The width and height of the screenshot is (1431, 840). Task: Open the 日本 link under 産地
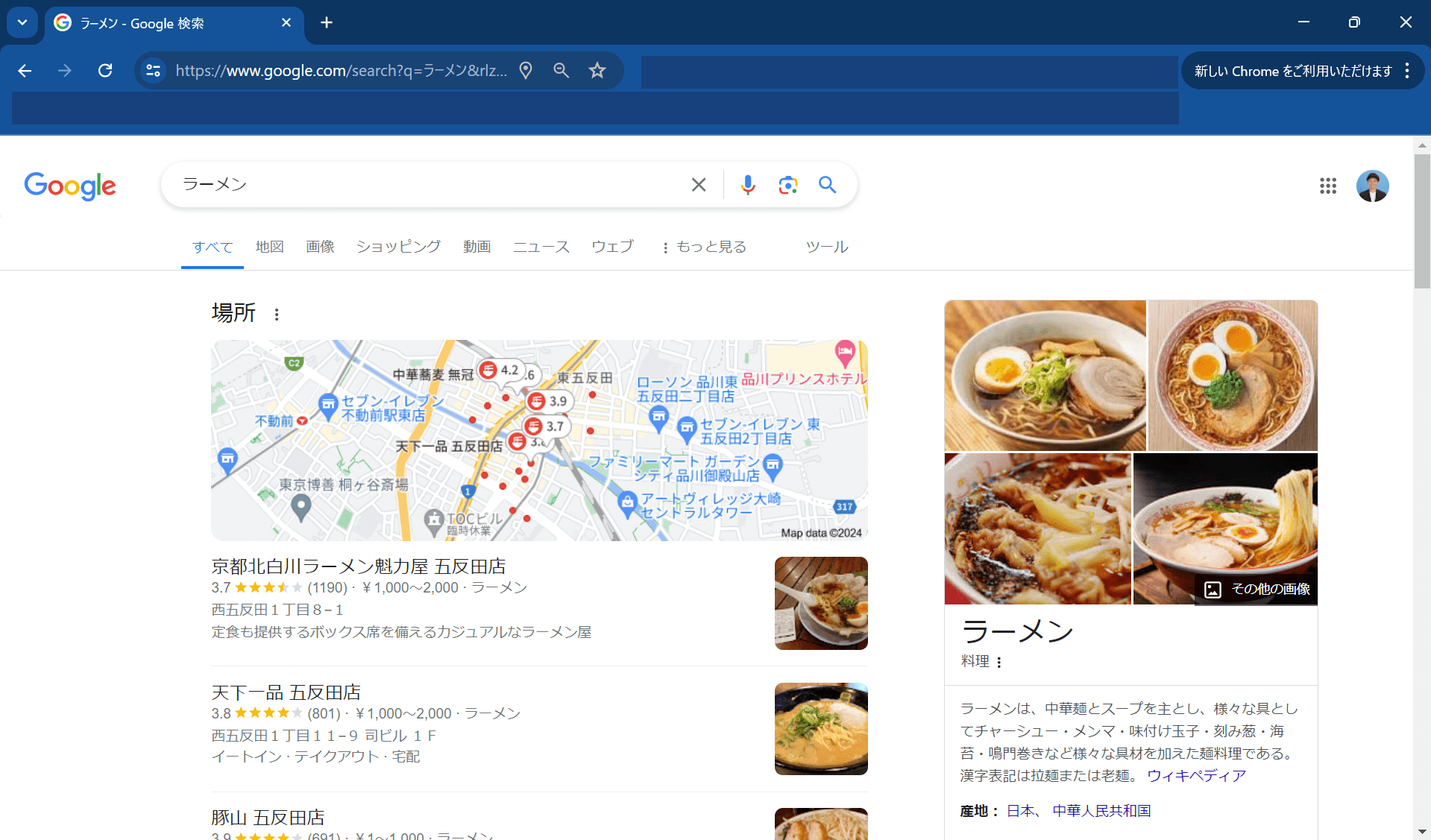tap(1021, 811)
